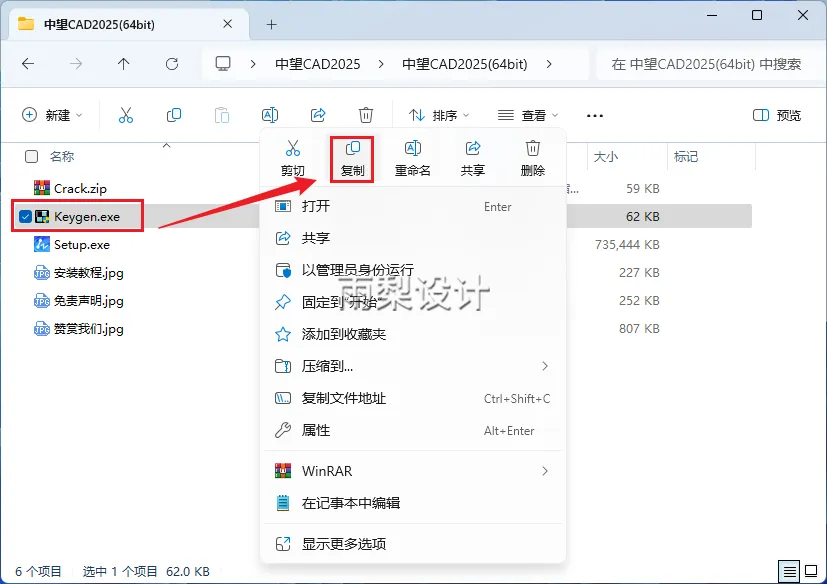Expand the 压缩到... submenu

tap(545, 366)
